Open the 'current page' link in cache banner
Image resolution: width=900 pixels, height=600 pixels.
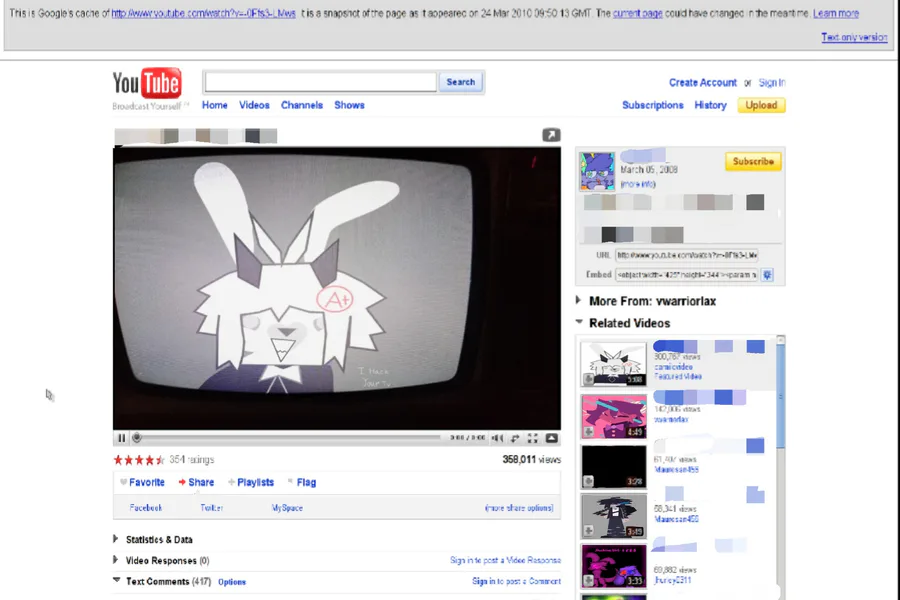click(637, 13)
